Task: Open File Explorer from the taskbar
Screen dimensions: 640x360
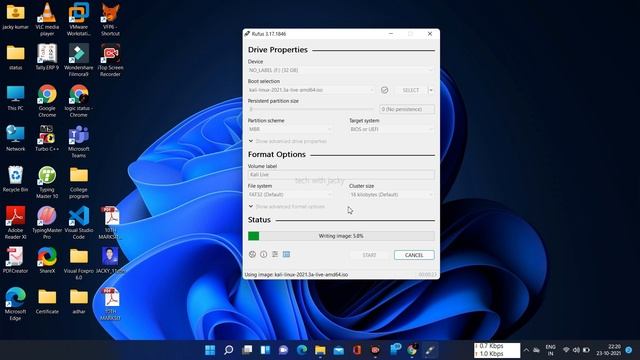Action: [320, 350]
